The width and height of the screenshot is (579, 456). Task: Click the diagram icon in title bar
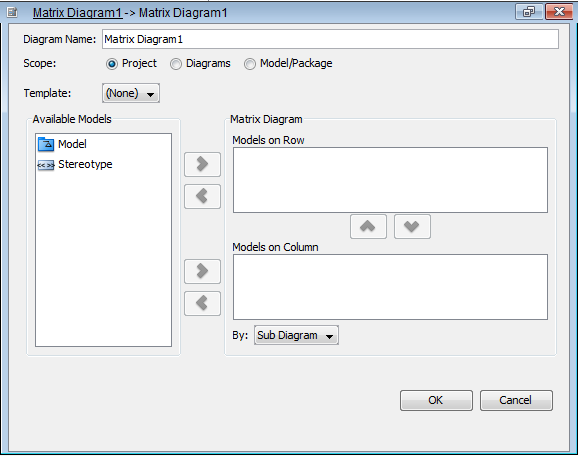pos(12,13)
